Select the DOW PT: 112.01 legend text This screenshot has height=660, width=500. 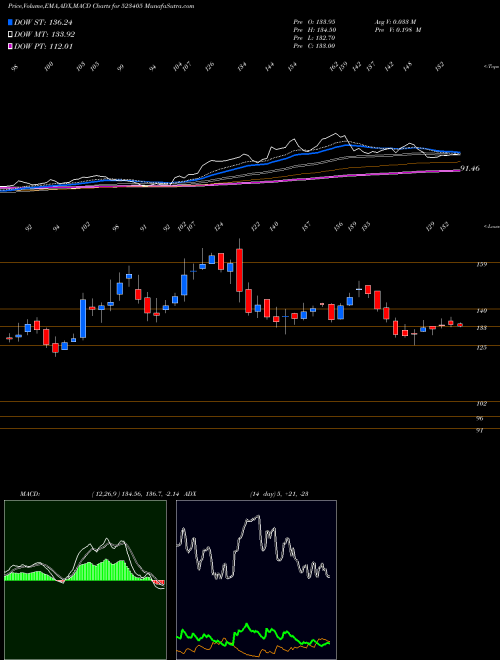pos(43,46)
